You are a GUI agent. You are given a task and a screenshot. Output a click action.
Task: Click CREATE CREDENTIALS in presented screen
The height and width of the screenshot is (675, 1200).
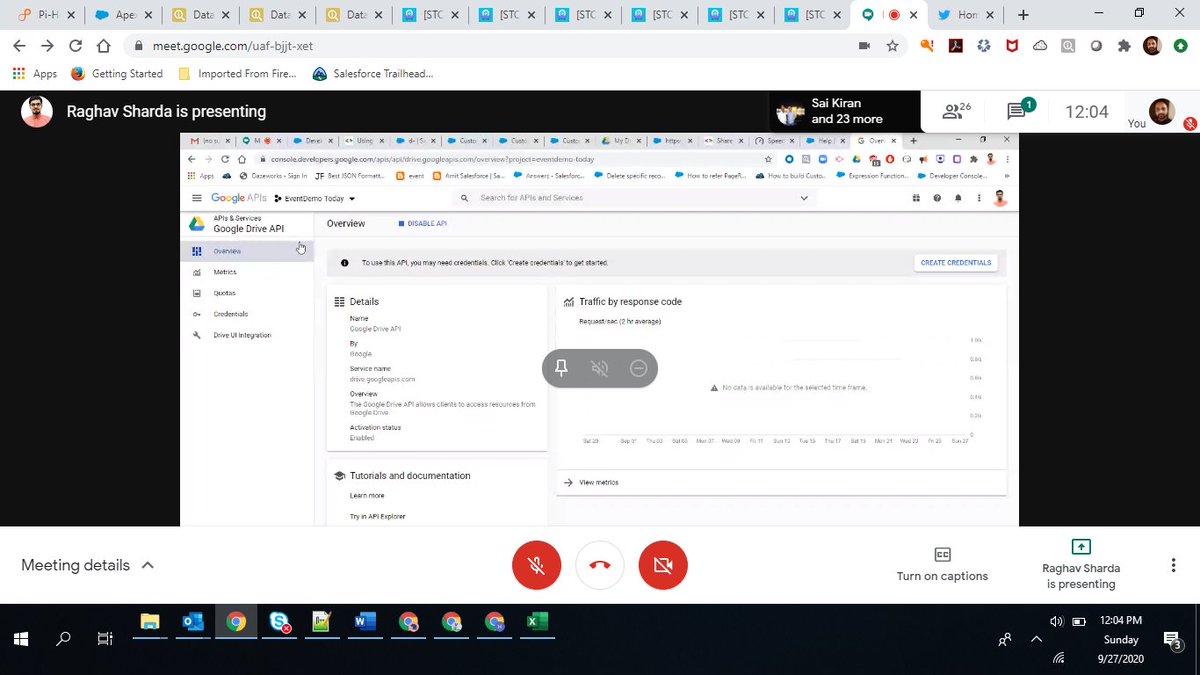pos(956,263)
